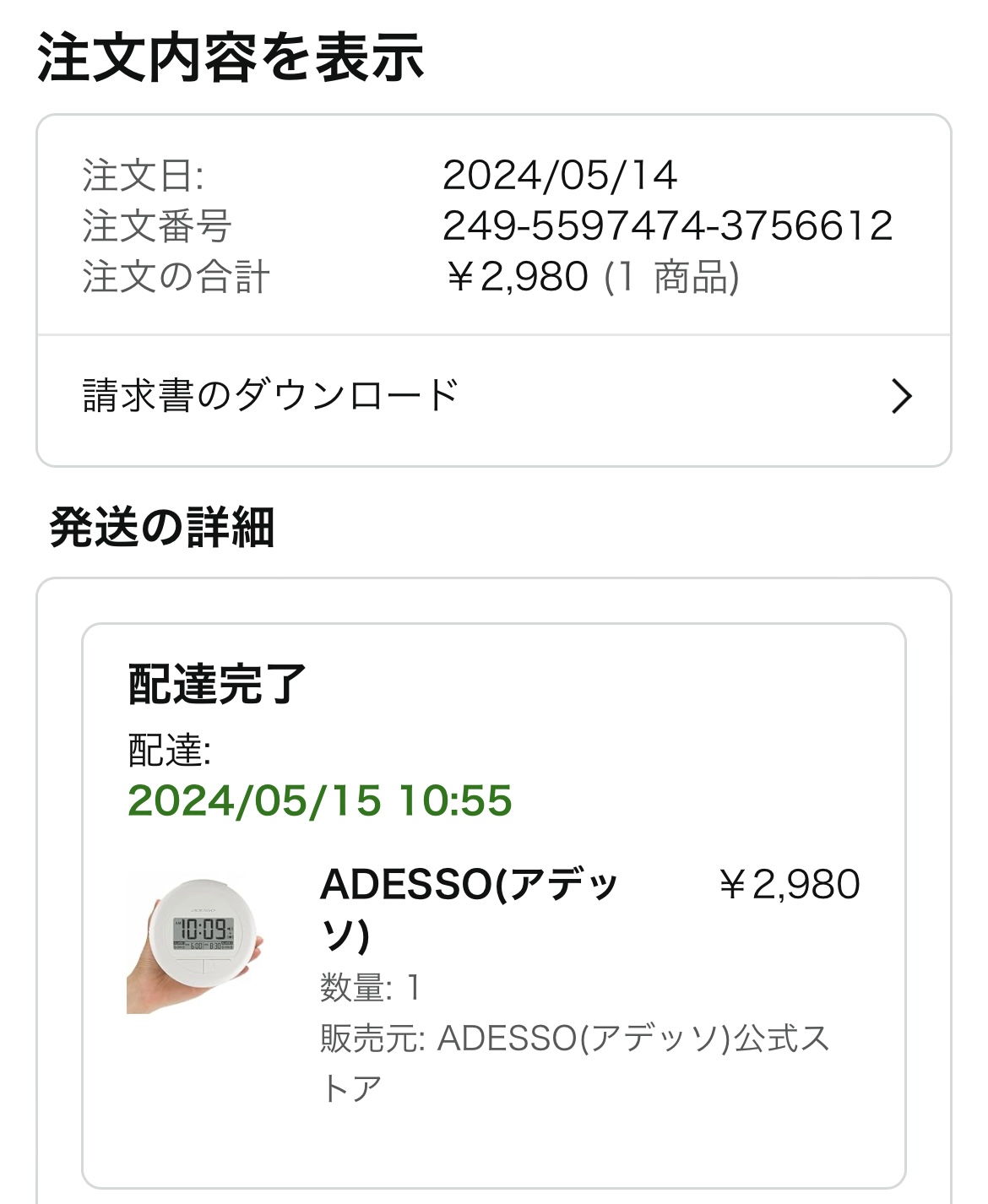Tap the 発送の詳細 section heading

click(x=162, y=528)
